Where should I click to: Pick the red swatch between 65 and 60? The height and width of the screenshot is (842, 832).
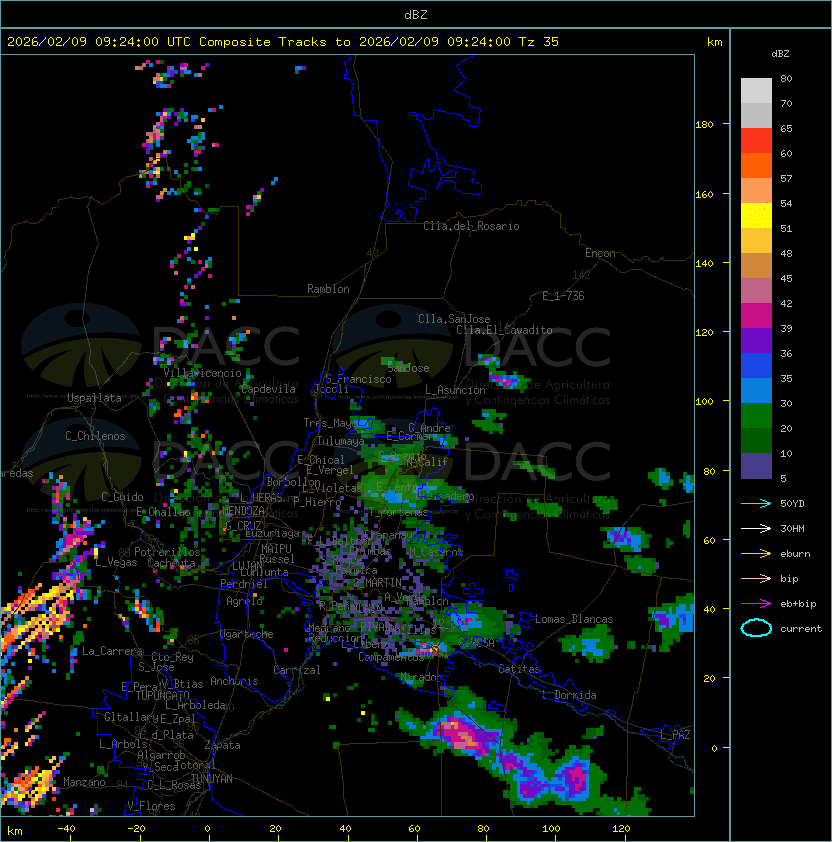756,141
